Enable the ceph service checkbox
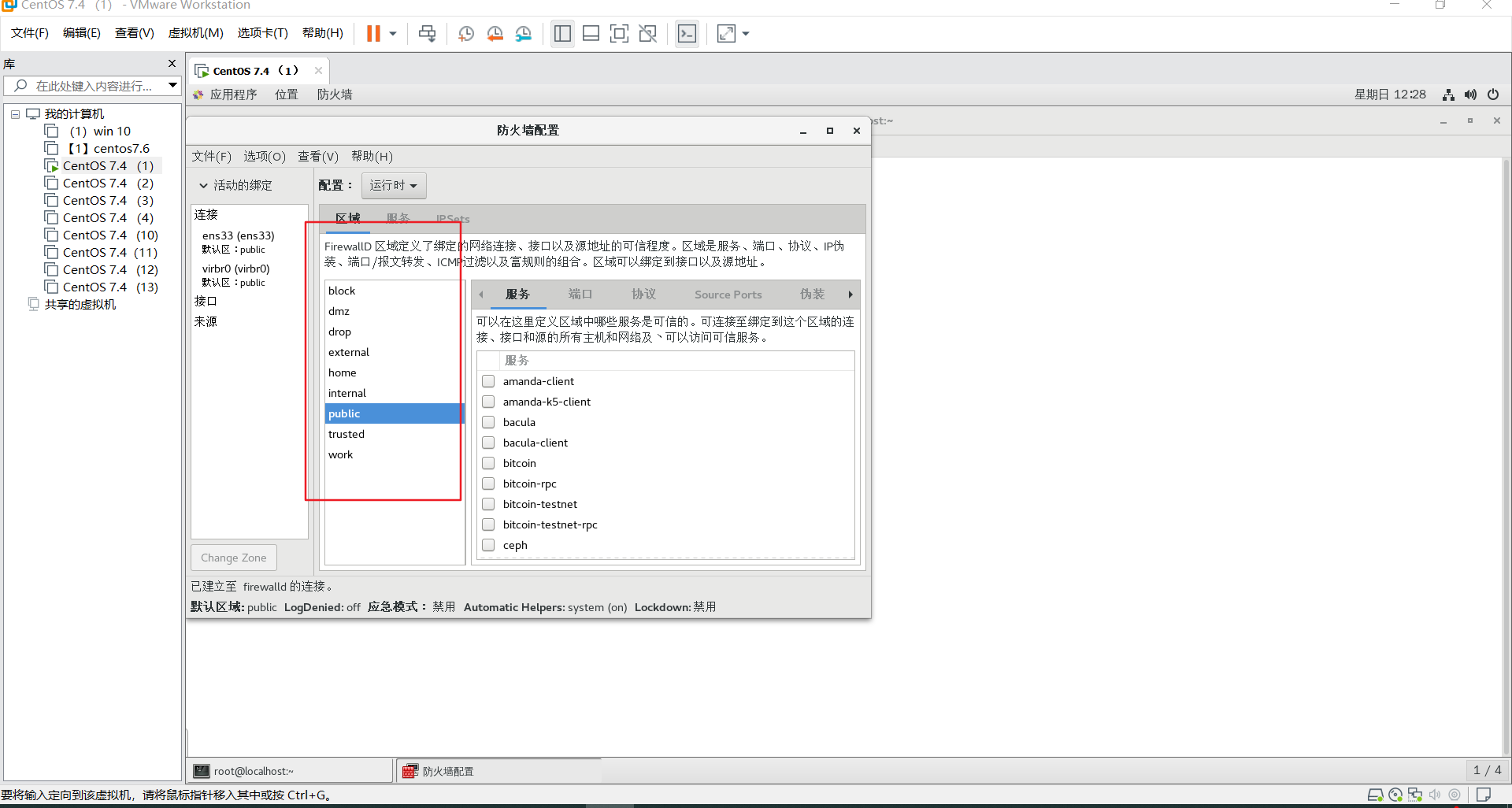This screenshot has width=1512, height=808. pos(488,545)
